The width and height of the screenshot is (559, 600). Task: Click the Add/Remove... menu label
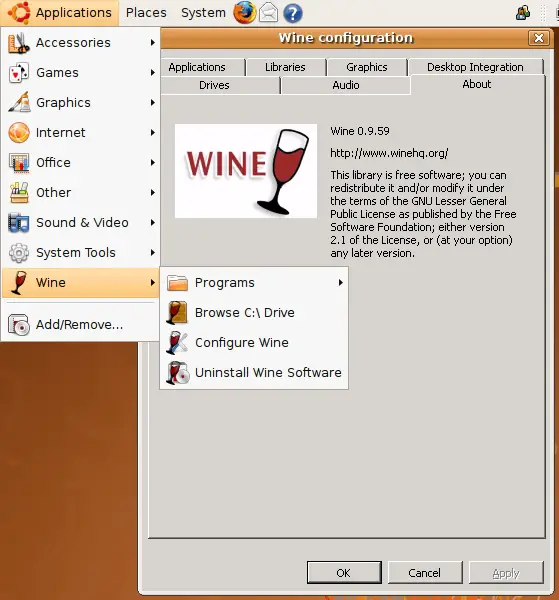80,324
